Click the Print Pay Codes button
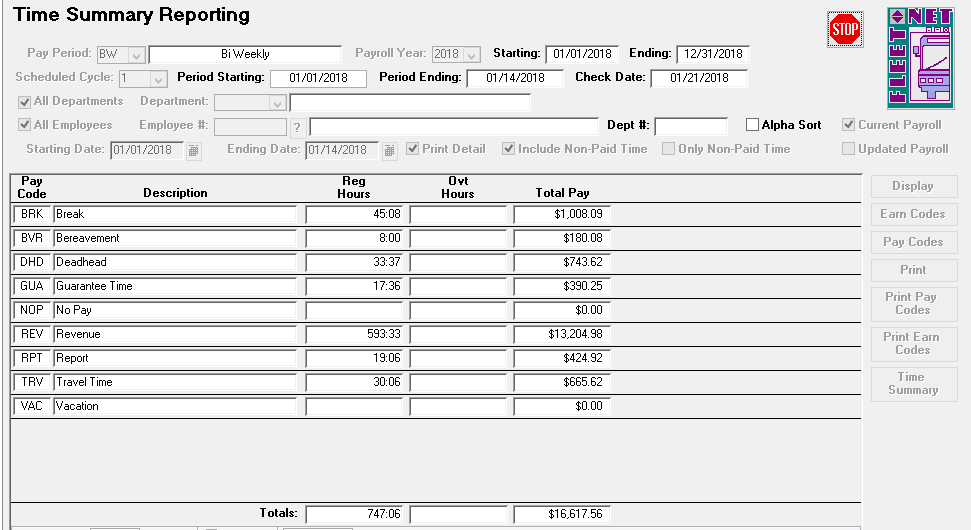 [912, 303]
